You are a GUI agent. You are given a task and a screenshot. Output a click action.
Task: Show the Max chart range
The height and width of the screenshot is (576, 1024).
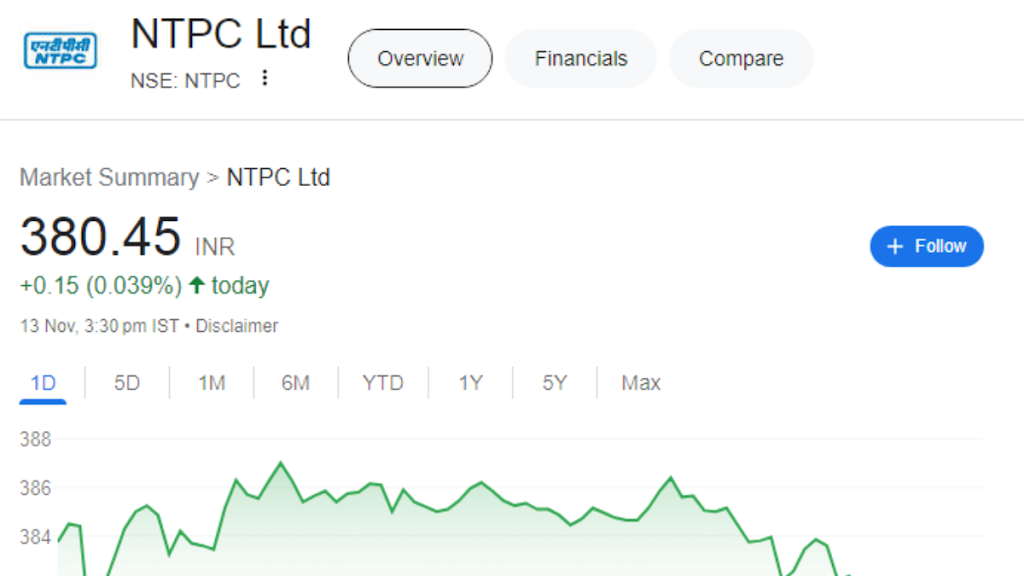click(641, 383)
